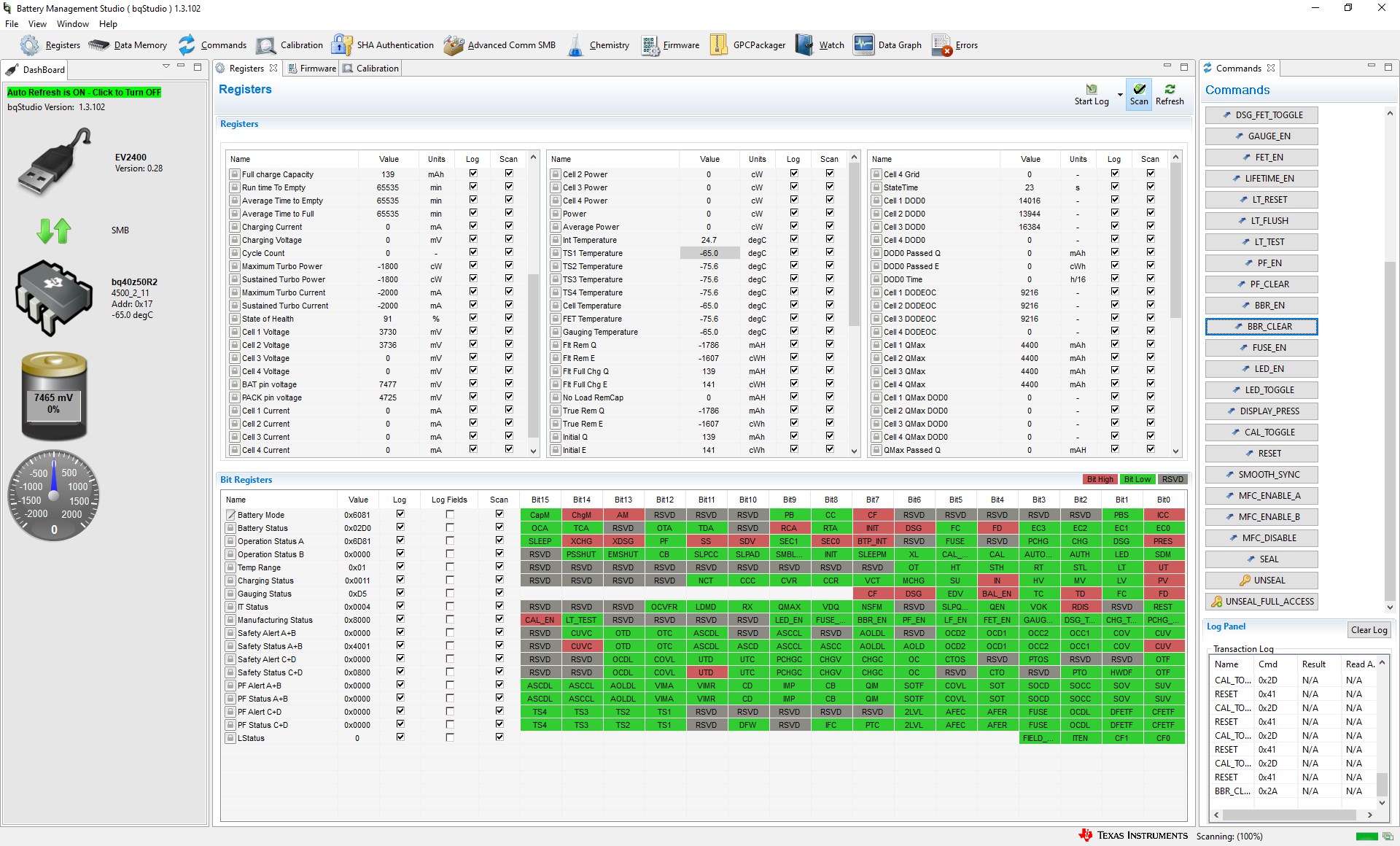
Task: Toggle the Scan icon button
Action: tap(1139, 94)
